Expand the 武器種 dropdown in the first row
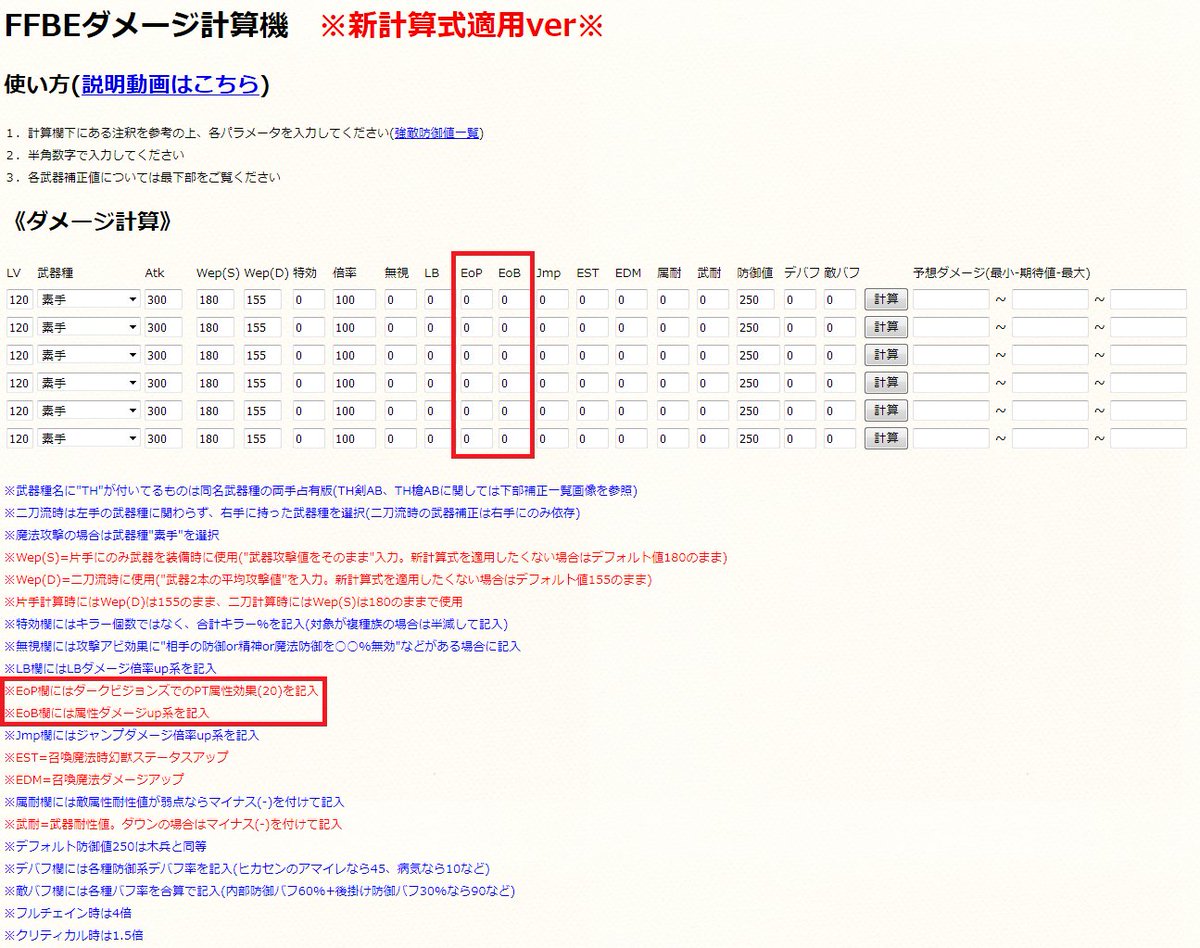This screenshot has width=1200, height=948. [88, 299]
